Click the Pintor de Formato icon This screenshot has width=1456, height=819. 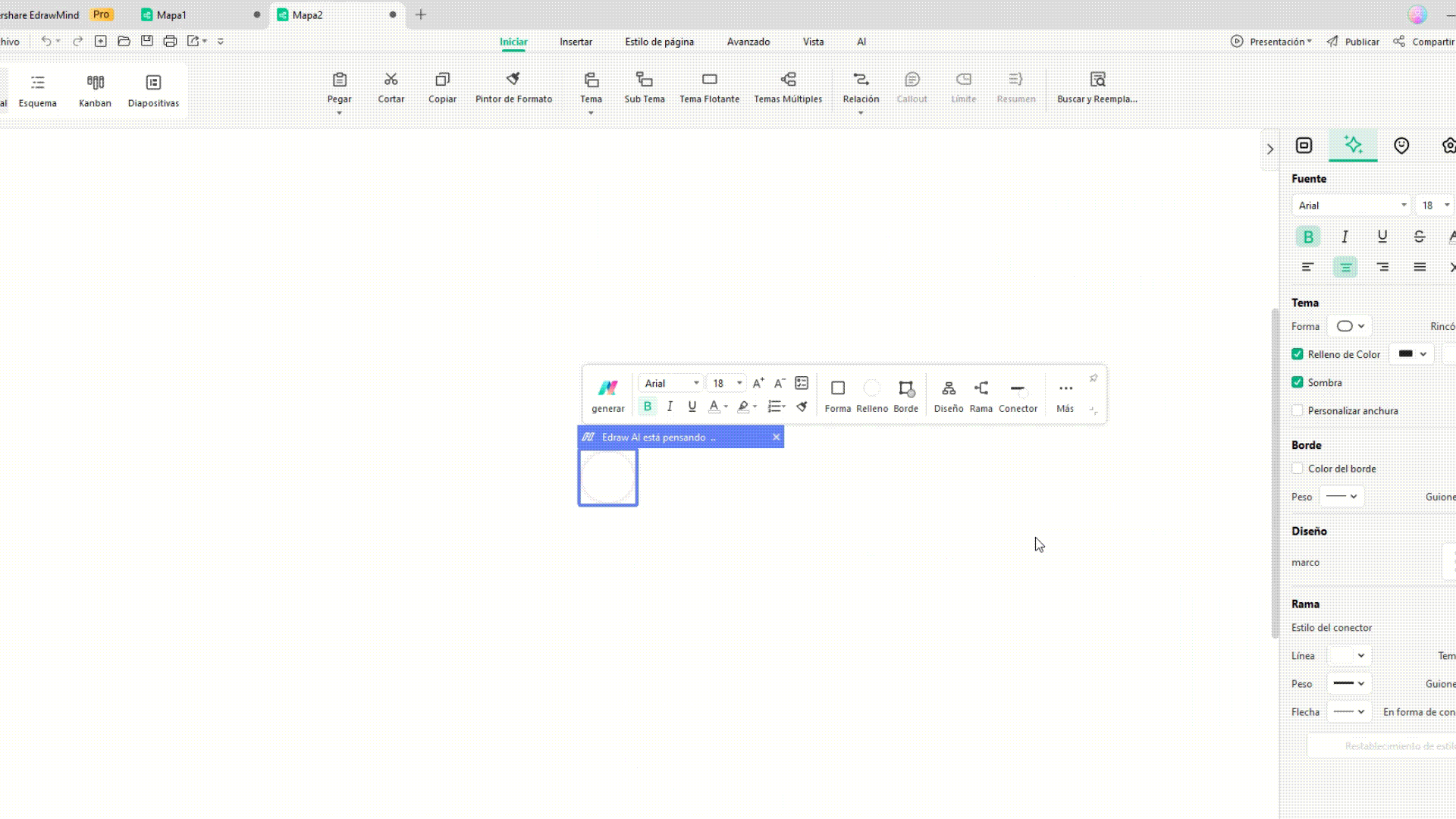(513, 80)
